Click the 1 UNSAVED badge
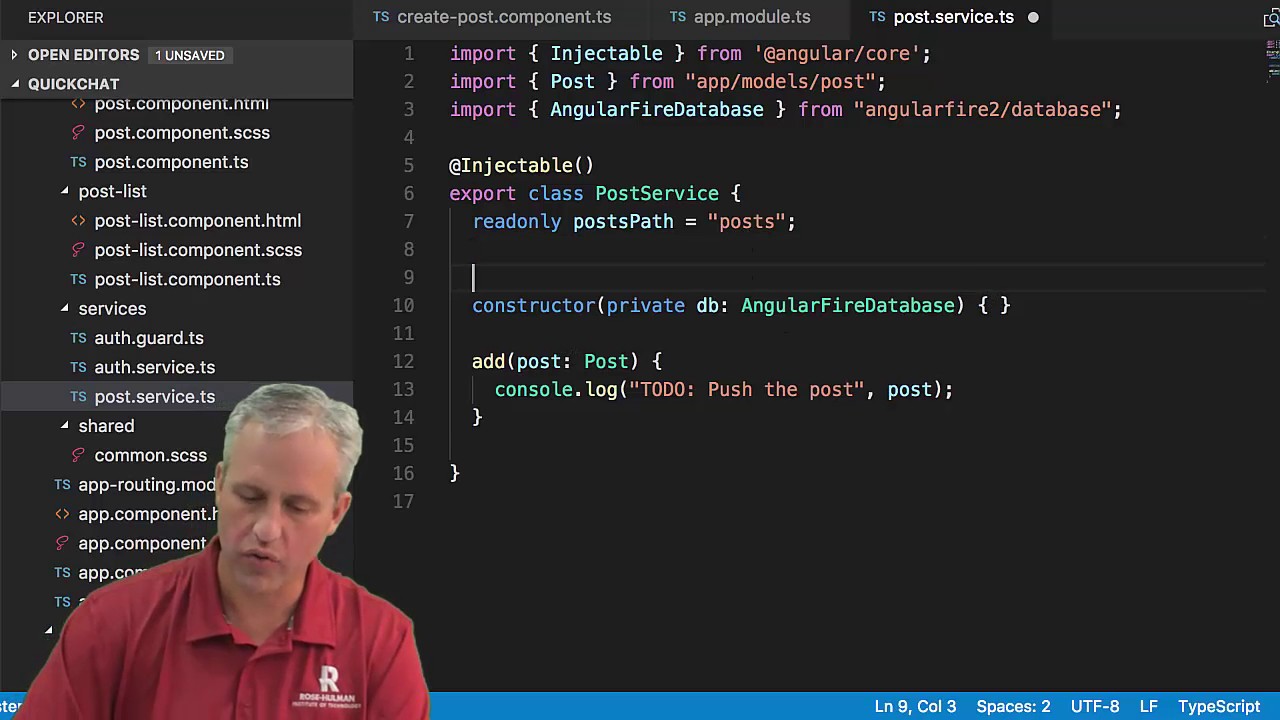 point(189,55)
